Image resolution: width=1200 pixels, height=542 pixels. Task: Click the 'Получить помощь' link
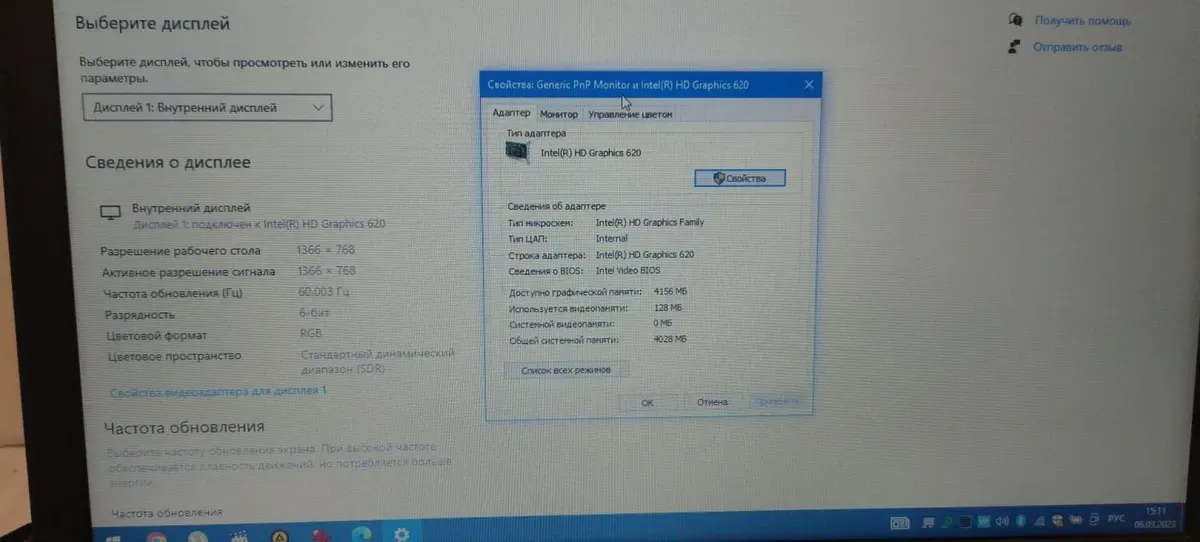pyautogui.click(x=1082, y=20)
